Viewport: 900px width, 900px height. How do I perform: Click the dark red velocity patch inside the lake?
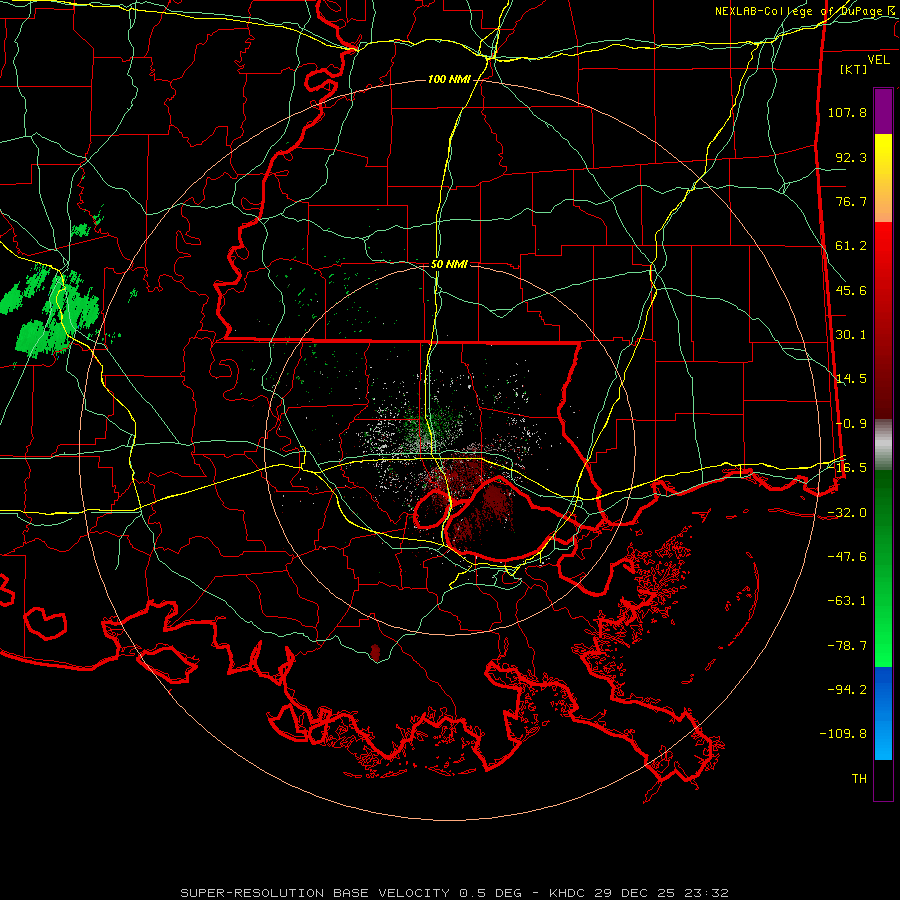494,499
